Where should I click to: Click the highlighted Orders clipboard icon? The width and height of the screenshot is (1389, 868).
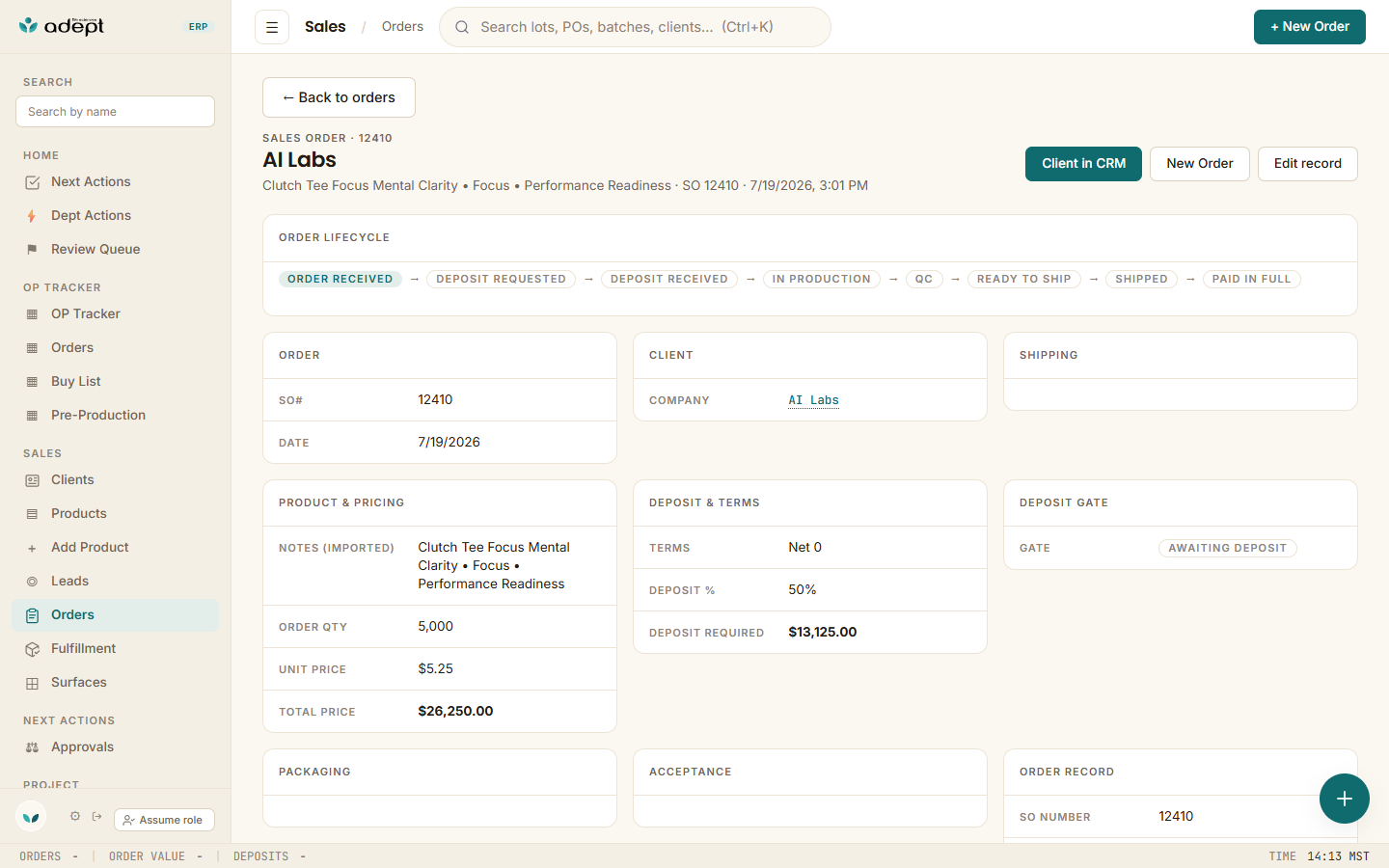(x=32, y=615)
